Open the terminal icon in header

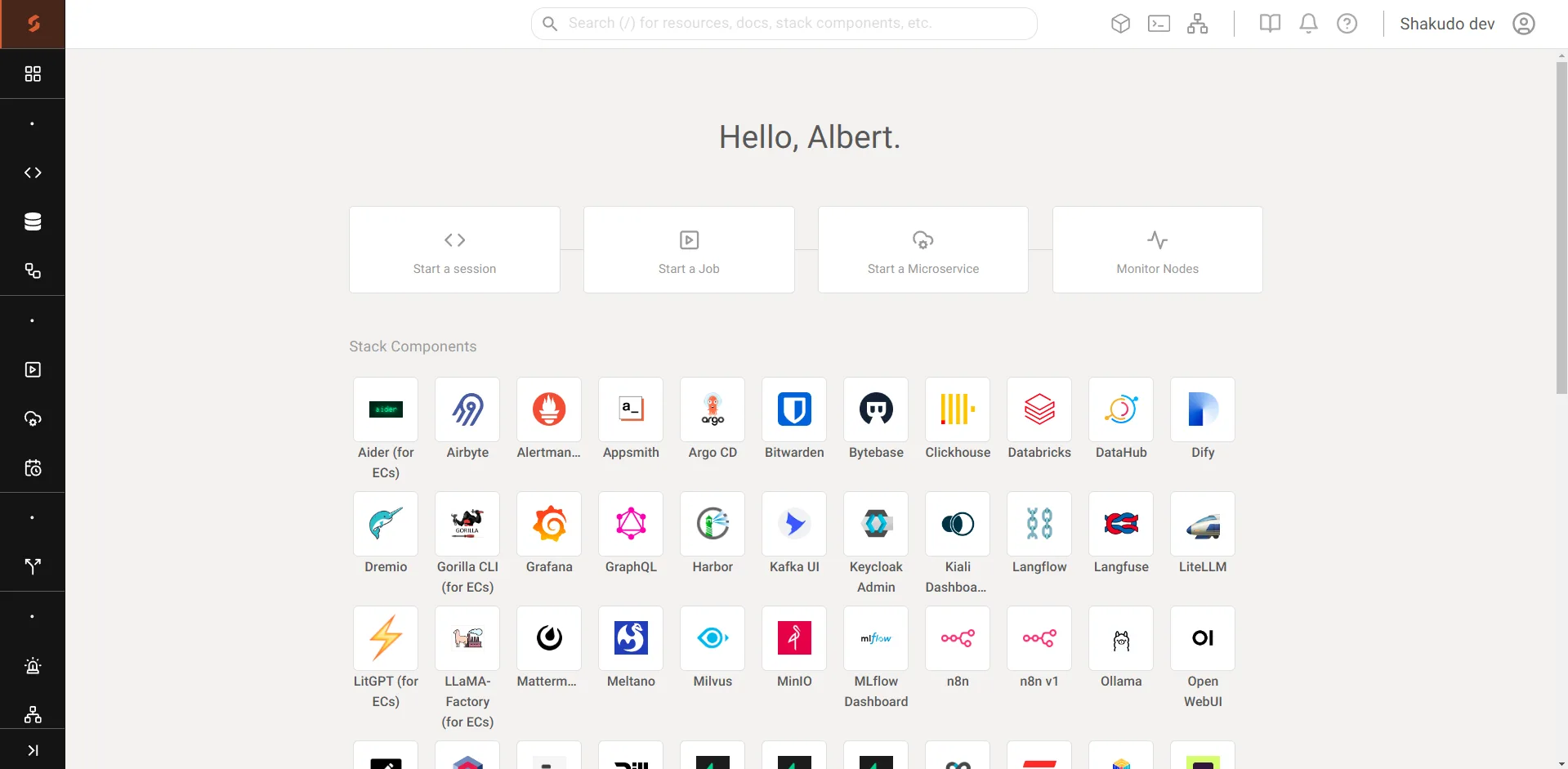pos(1159,24)
